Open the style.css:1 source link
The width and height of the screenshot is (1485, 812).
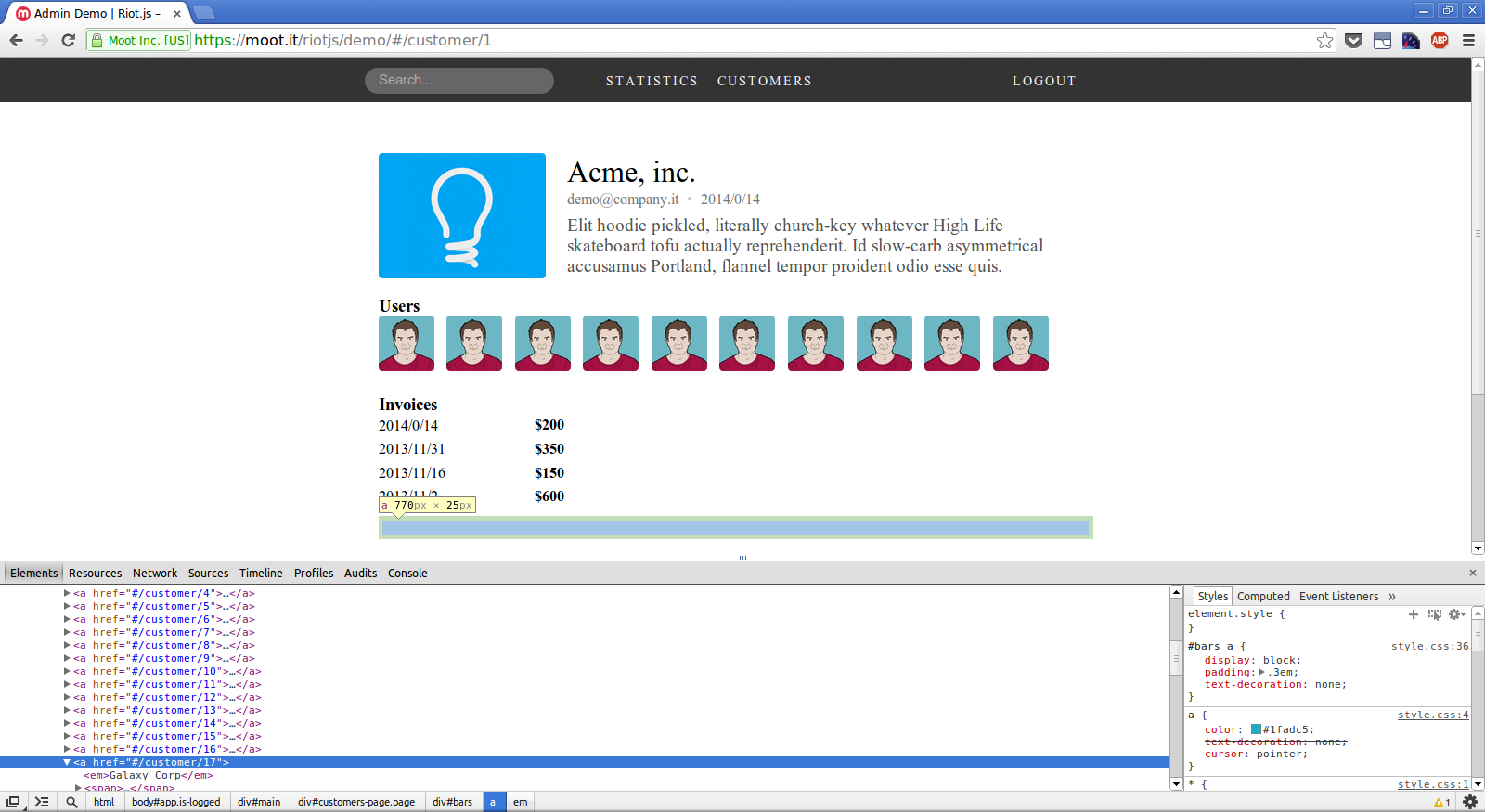point(1433,784)
